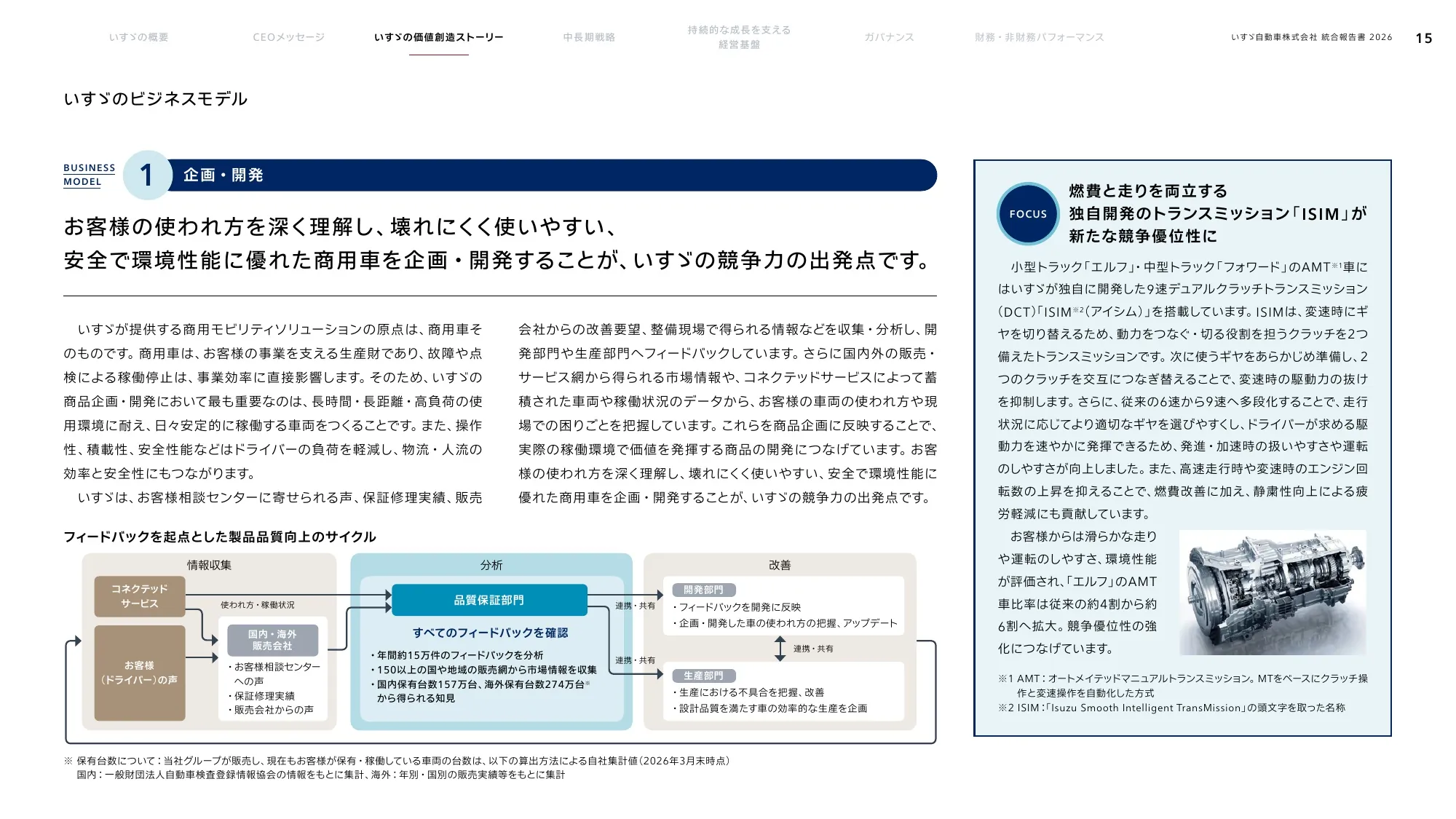
Task: Click the ISIM transmission photo
Action: (1273, 593)
